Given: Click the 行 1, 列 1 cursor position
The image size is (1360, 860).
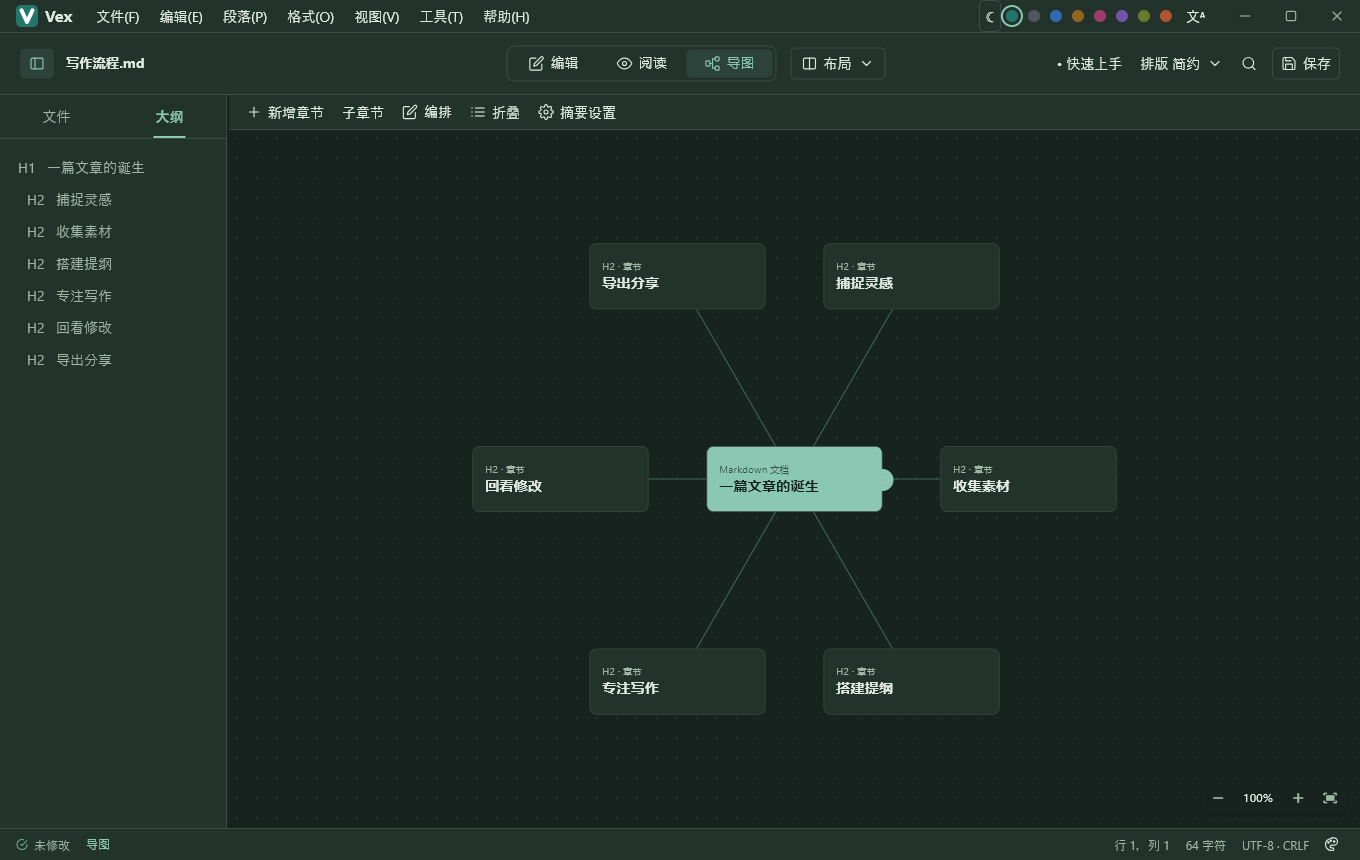Looking at the screenshot, I should pos(1142,845).
